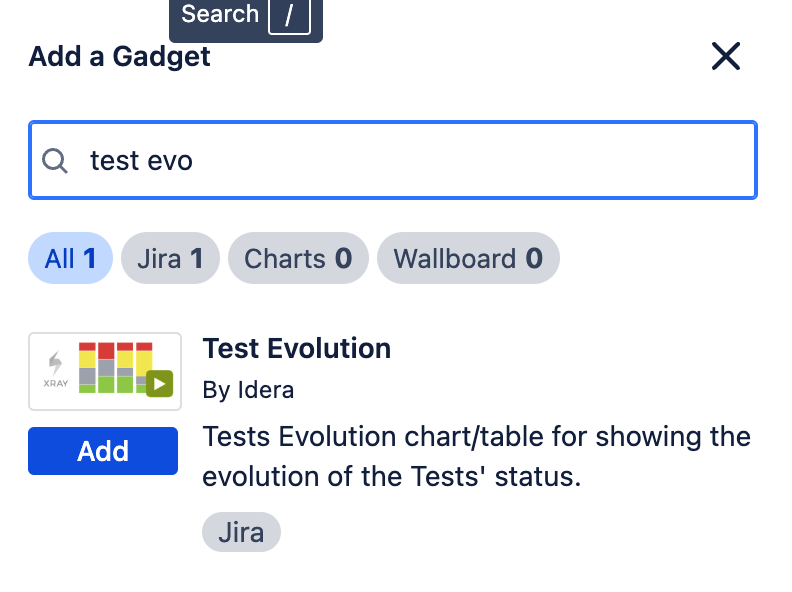Click the Tests Evolution description text
The width and height of the screenshot is (792, 592).
[476, 456]
